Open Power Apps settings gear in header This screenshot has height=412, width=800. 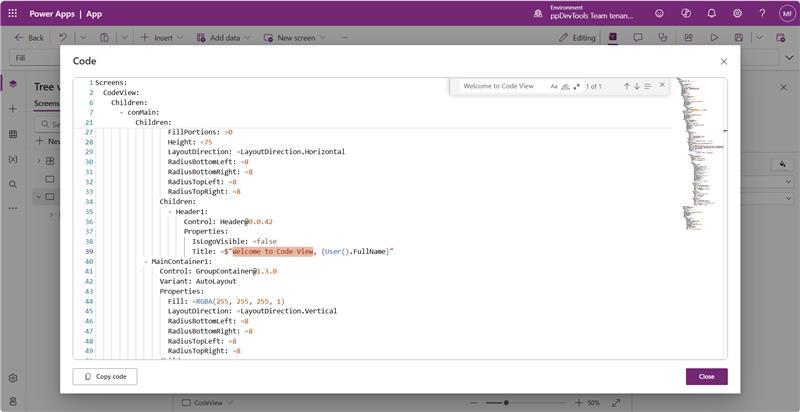coord(737,14)
